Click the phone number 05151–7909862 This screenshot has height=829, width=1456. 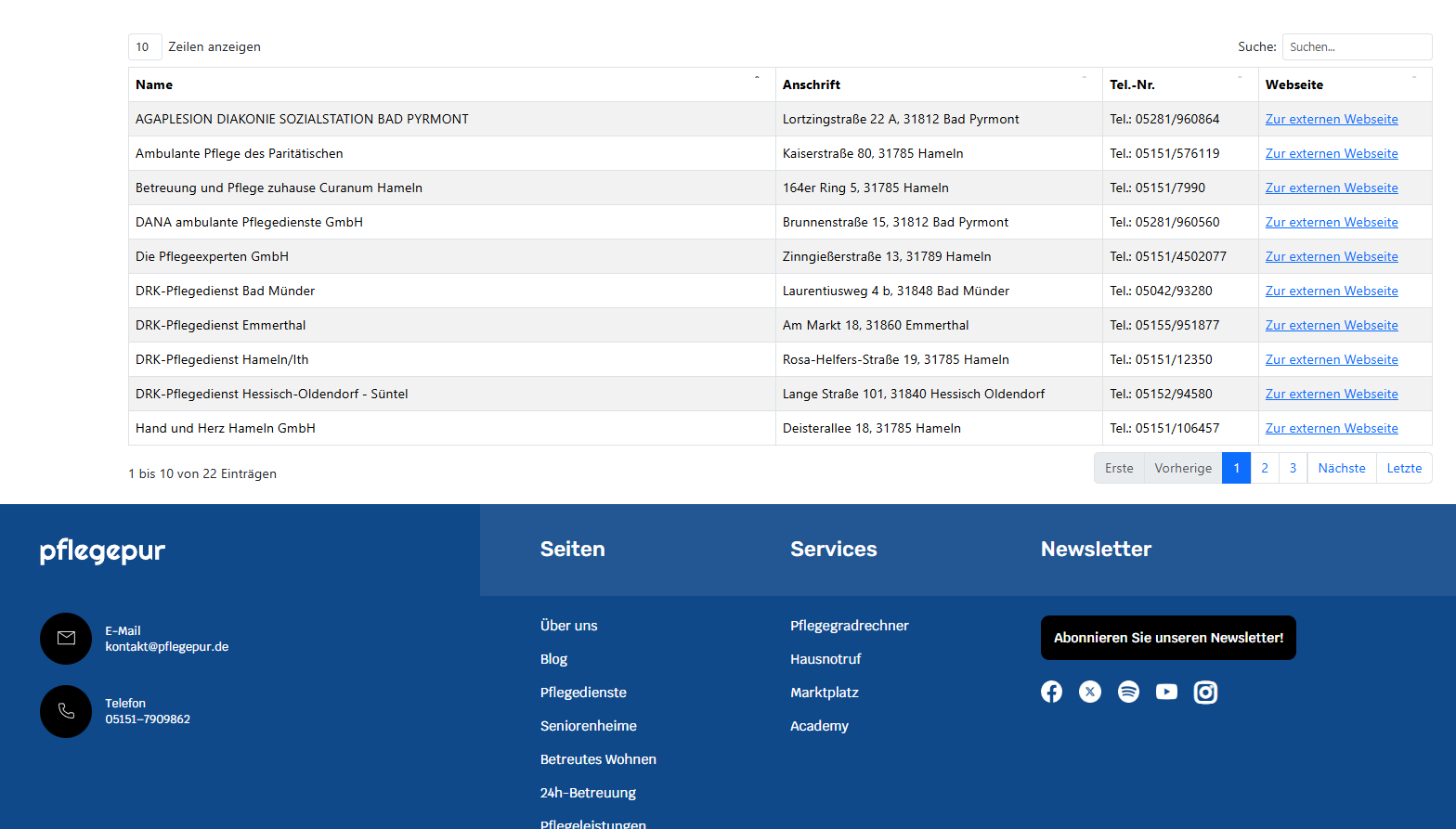point(148,719)
